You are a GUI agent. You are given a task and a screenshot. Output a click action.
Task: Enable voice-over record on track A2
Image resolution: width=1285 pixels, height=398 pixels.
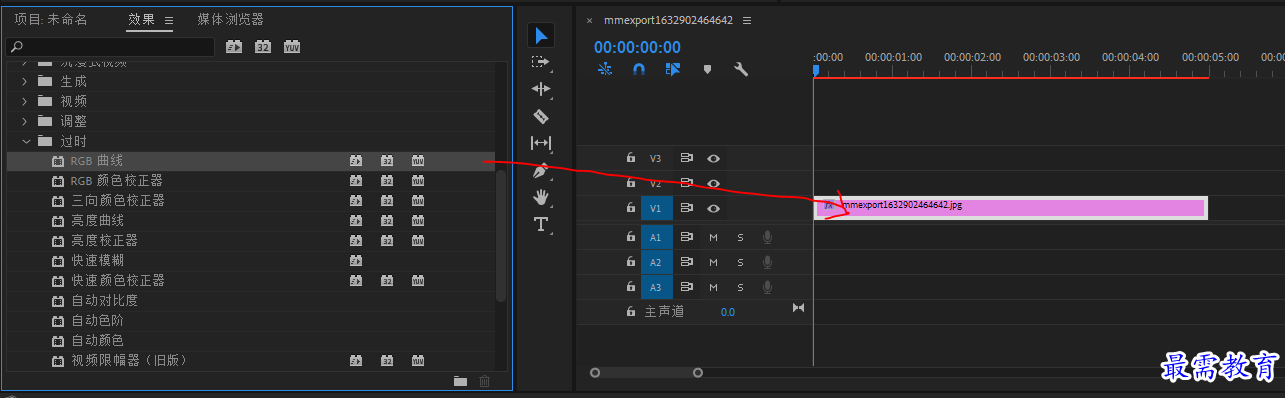pyautogui.click(x=767, y=262)
